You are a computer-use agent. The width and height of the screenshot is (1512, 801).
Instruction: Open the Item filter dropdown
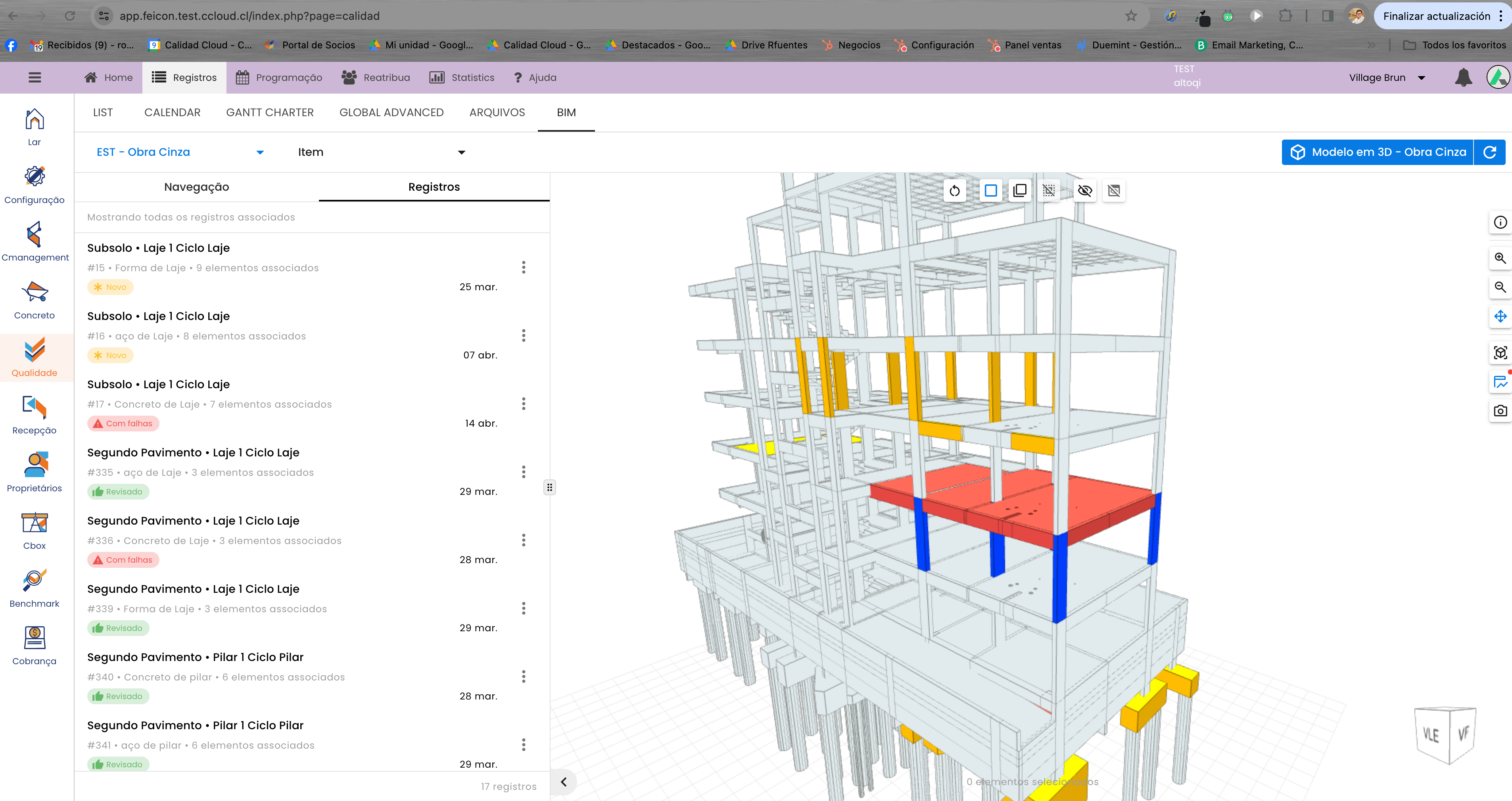pyautogui.click(x=382, y=152)
